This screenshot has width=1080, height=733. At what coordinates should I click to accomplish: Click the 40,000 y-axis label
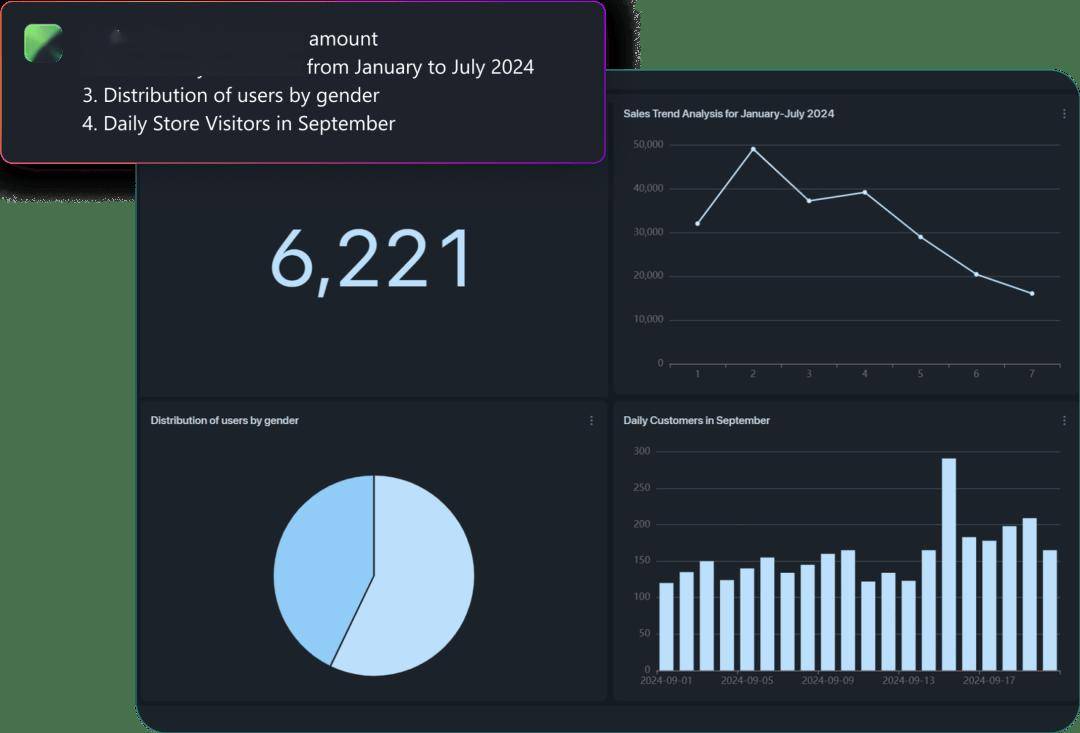(647, 188)
